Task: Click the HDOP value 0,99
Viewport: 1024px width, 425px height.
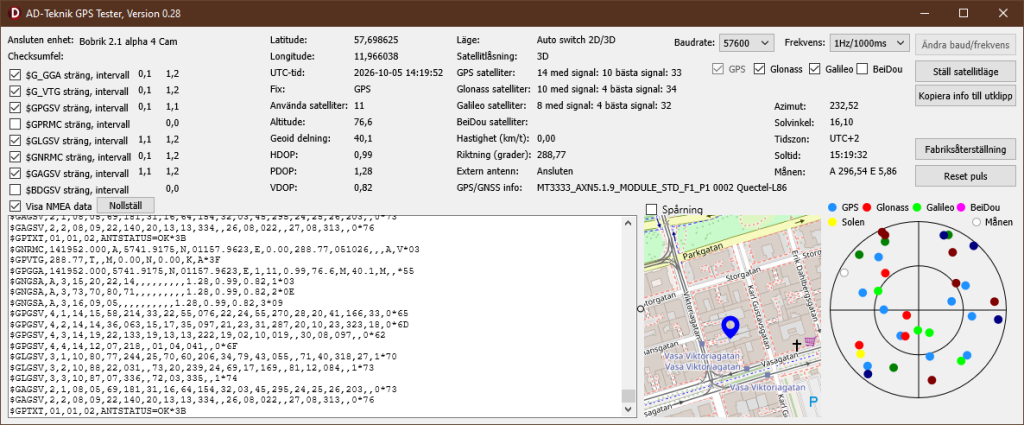Action: point(363,155)
